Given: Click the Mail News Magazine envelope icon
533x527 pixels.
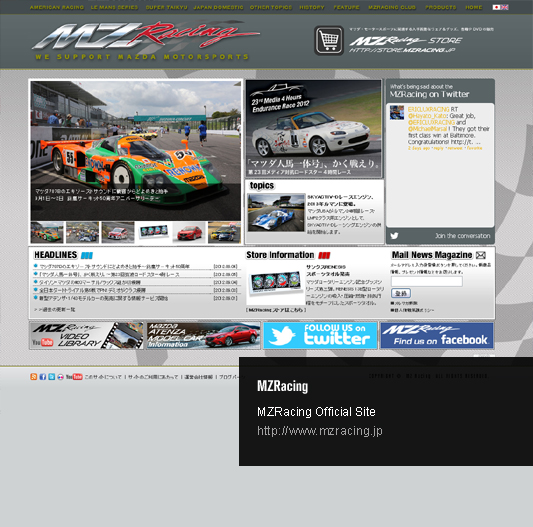Looking at the screenshot, I should [481, 255].
